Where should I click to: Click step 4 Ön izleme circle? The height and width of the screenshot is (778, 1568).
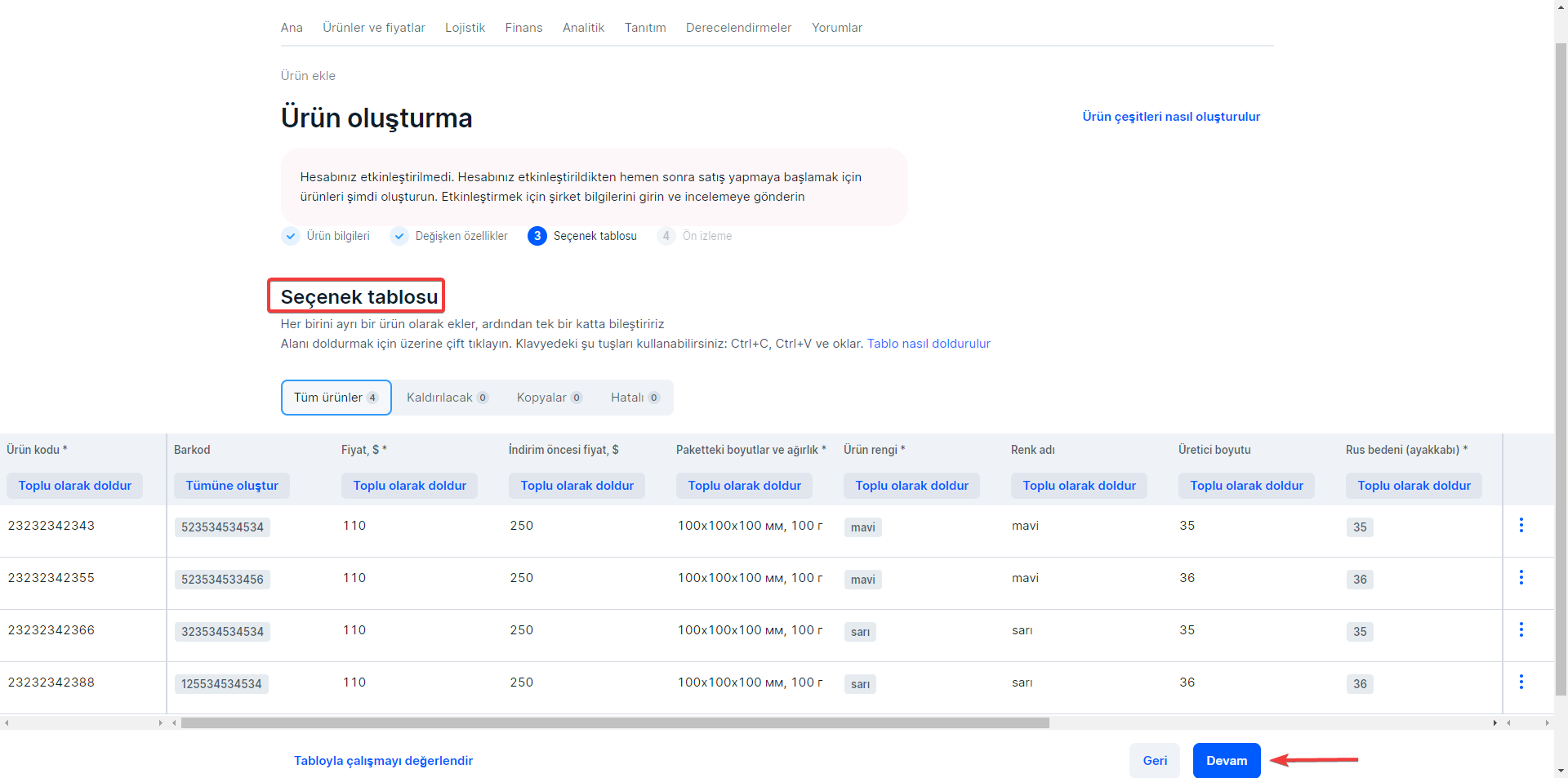point(666,236)
